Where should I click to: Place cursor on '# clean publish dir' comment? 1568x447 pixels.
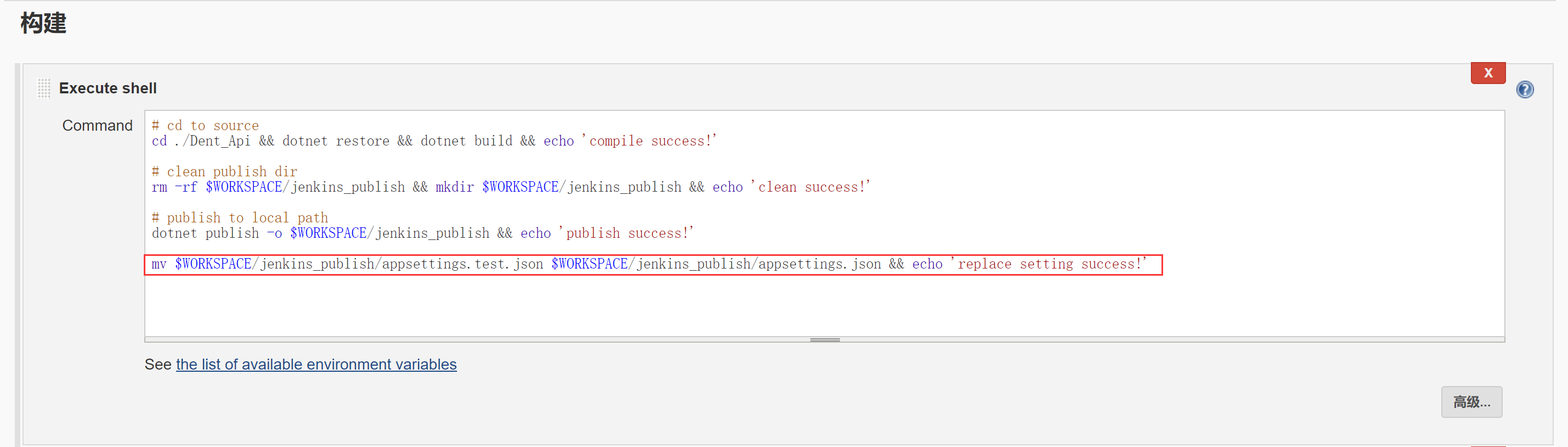[x=224, y=172]
